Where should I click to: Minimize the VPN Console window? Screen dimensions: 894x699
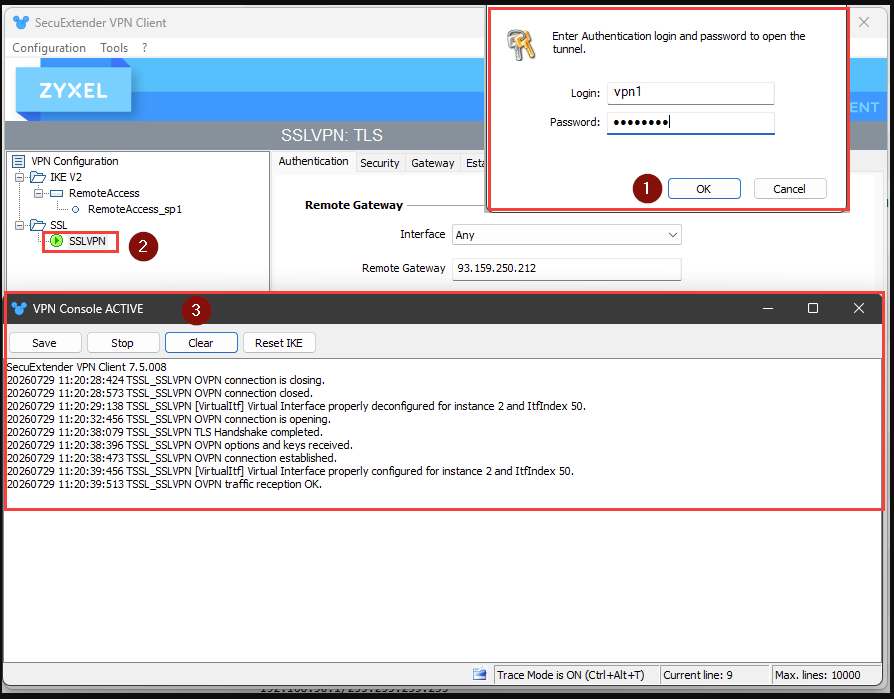tap(768, 308)
